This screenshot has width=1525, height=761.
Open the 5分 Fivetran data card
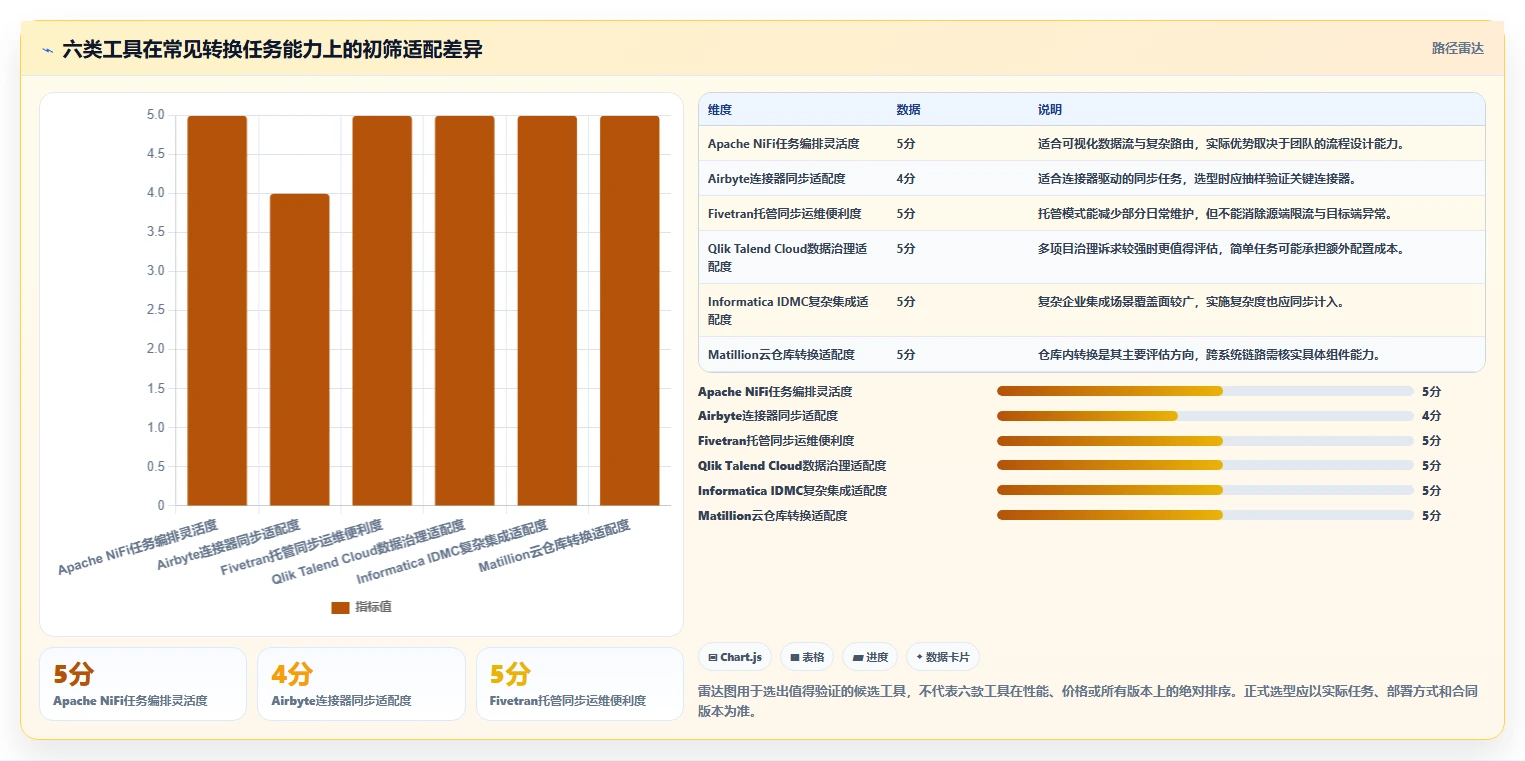[579, 684]
